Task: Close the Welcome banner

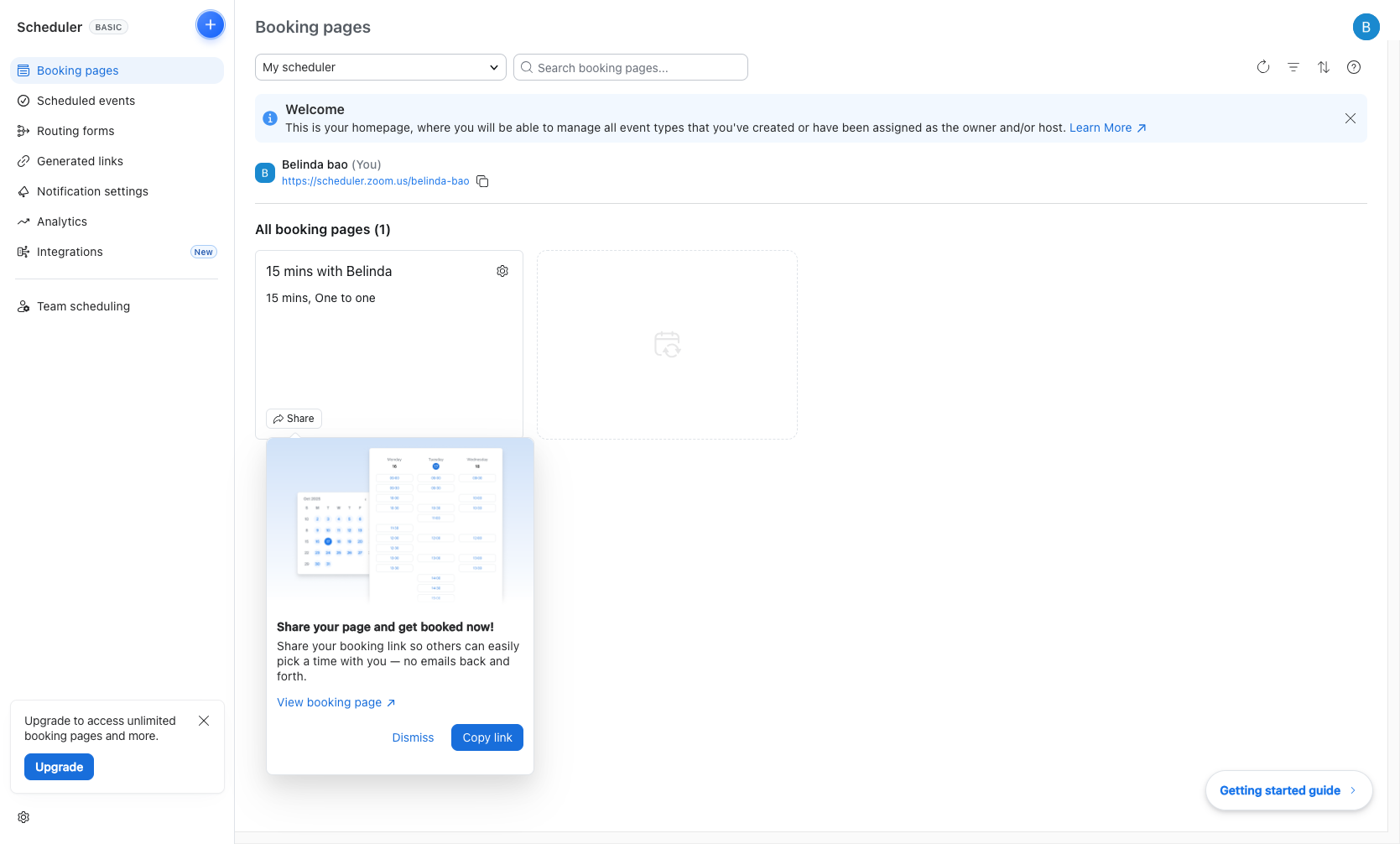Action: tap(1351, 118)
